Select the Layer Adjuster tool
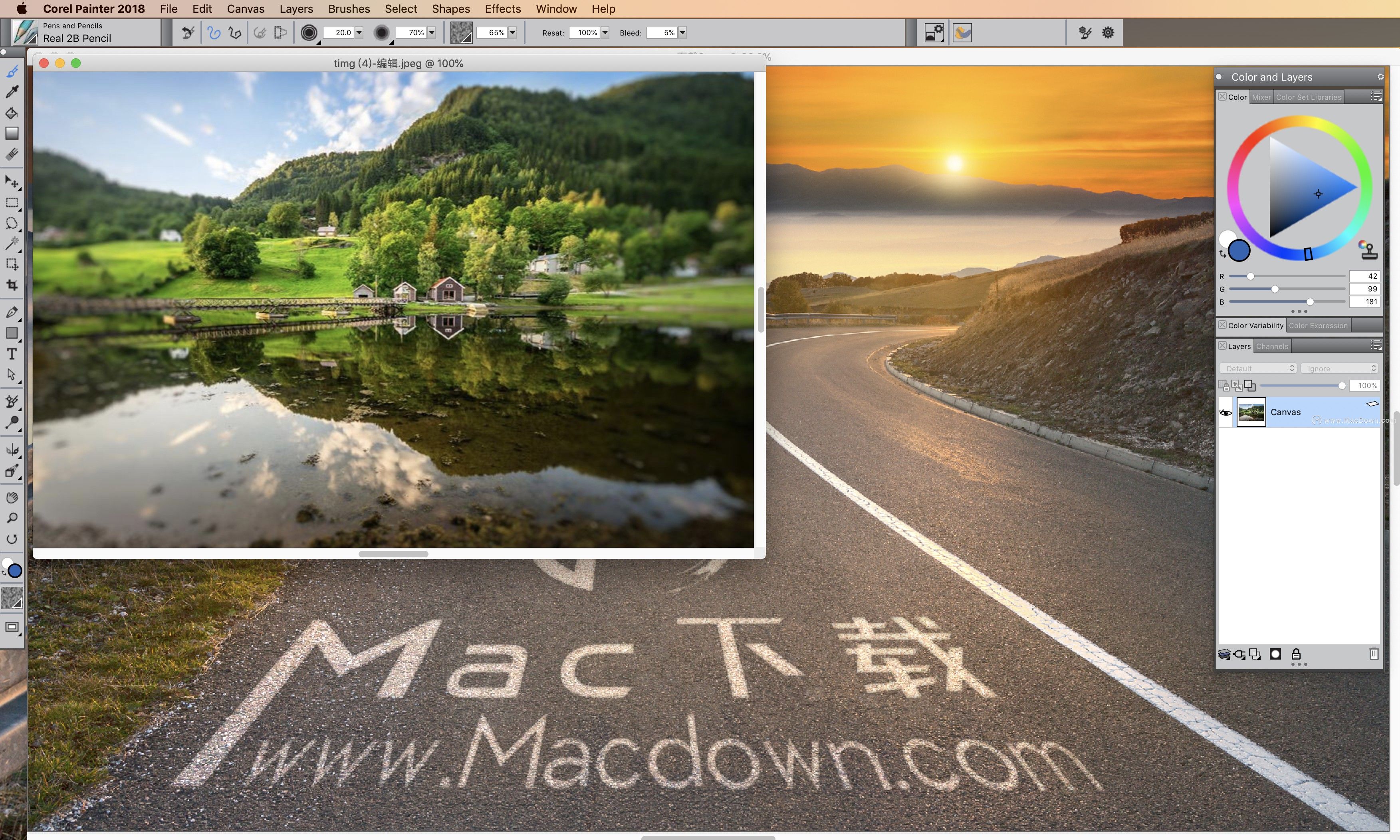This screenshot has height=840, width=1400. pos(12,182)
